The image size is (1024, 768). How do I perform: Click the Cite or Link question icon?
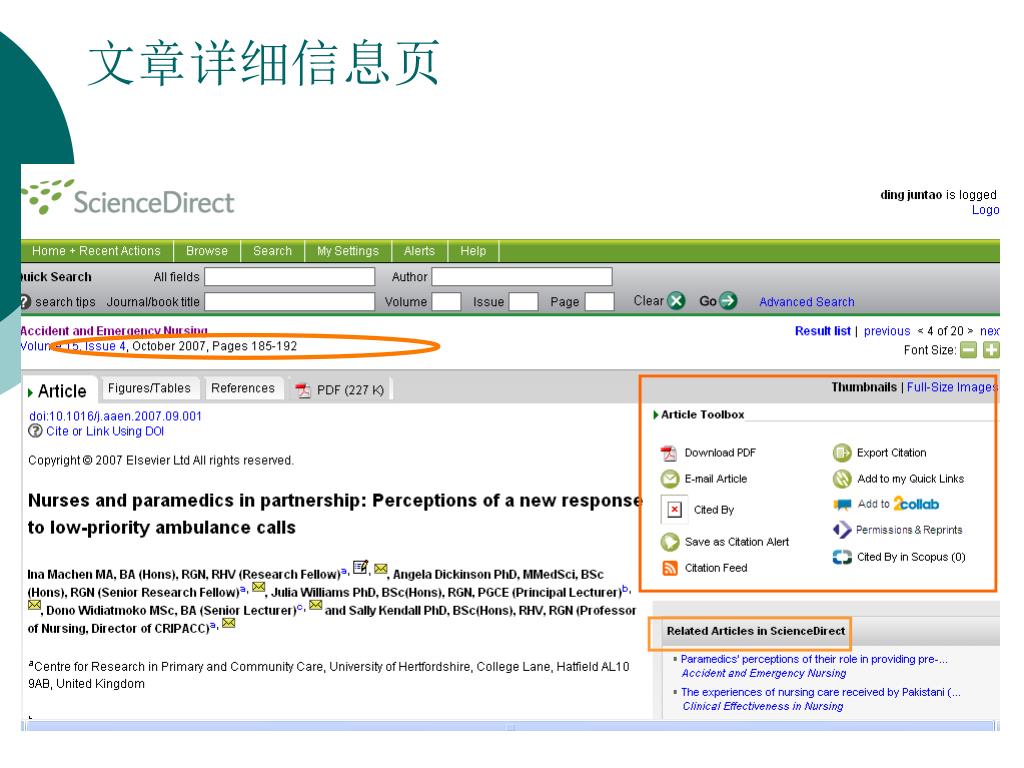(35, 431)
